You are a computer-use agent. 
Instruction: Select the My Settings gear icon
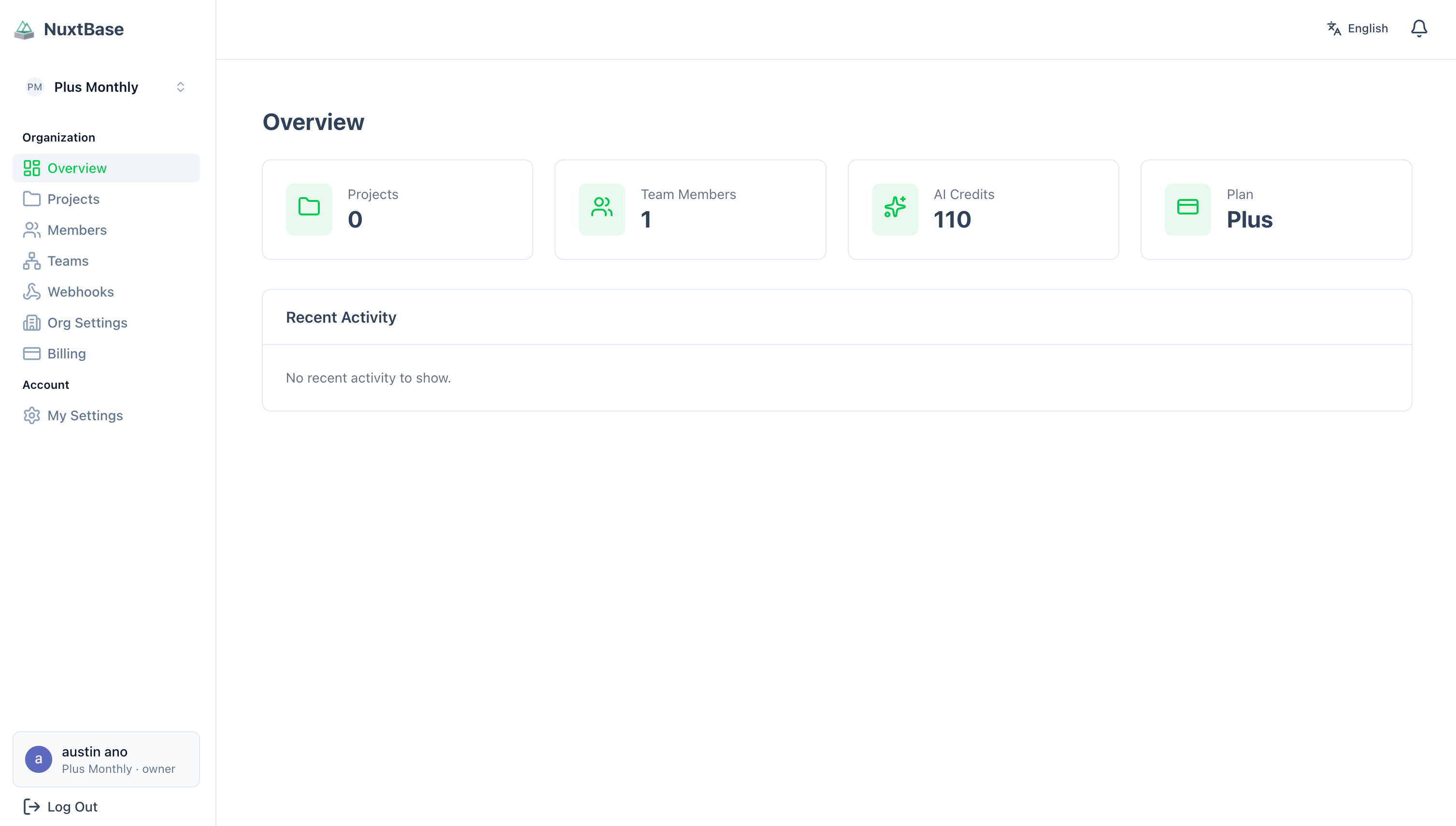pyautogui.click(x=32, y=415)
